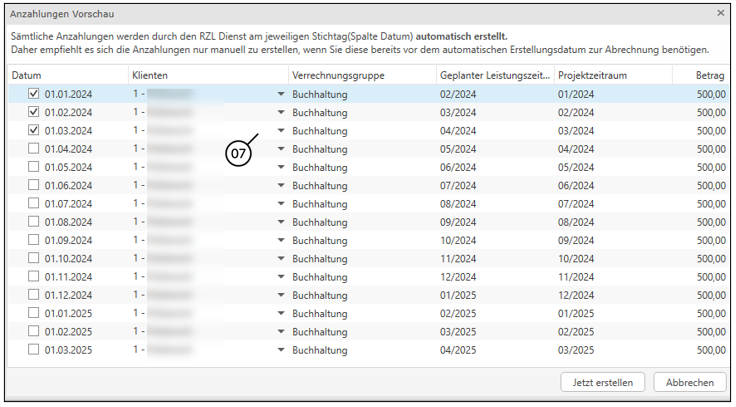Uncheck the 01.01.2024 row checkbox
The width and height of the screenshot is (736, 407).
point(34,93)
